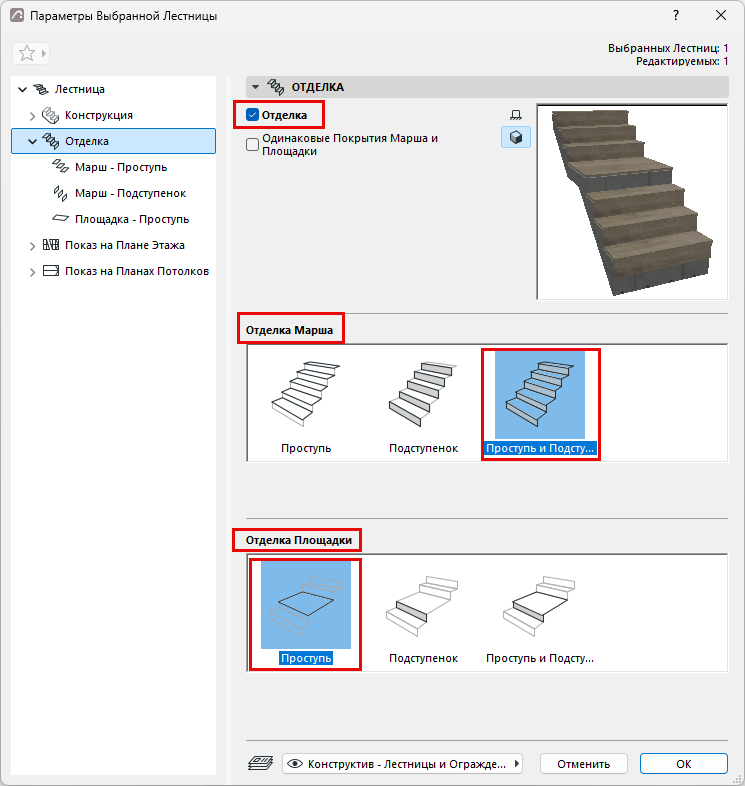Choose Проступь и Подсту option under Отделка Площадки
This screenshot has height=786, width=745.
[x=540, y=614]
